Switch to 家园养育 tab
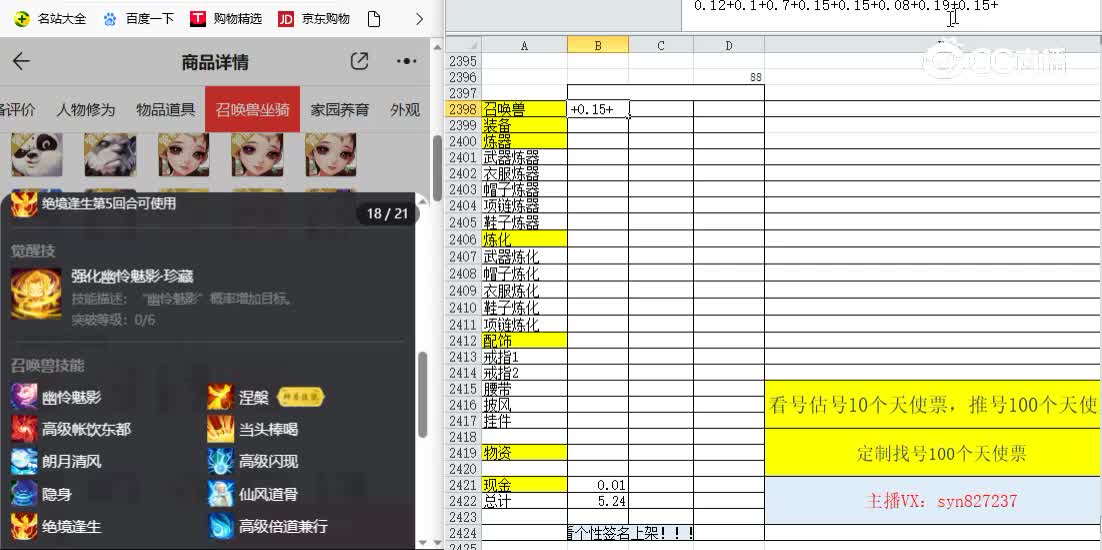 click(340, 110)
